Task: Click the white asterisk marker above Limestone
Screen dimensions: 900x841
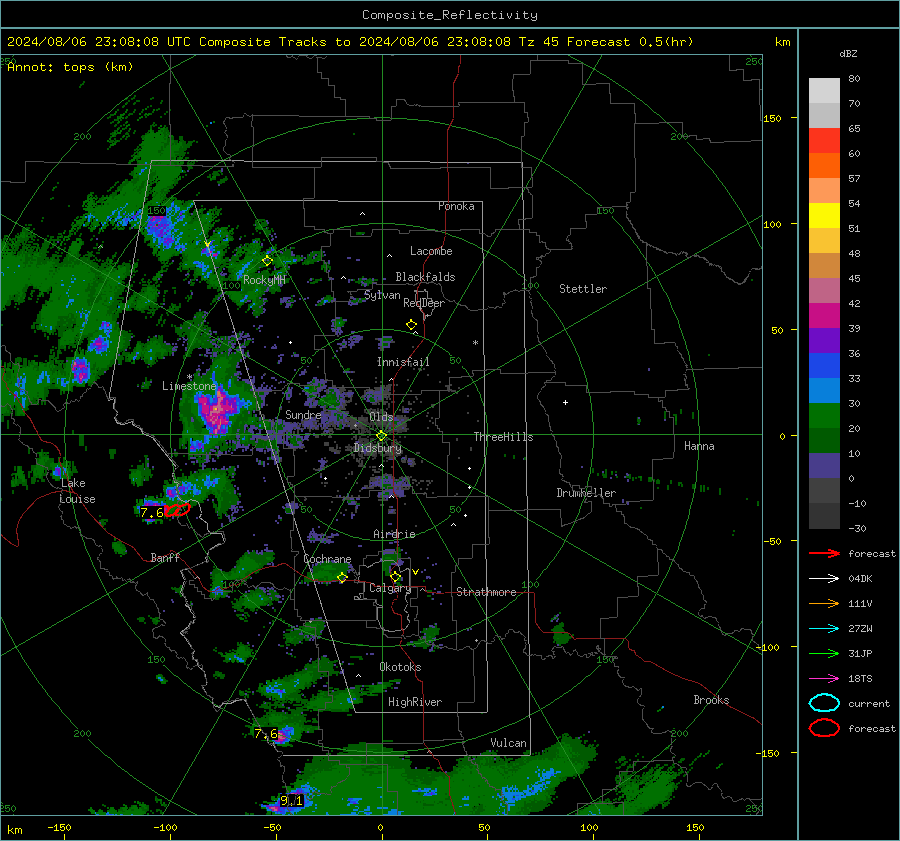Action: point(189,377)
